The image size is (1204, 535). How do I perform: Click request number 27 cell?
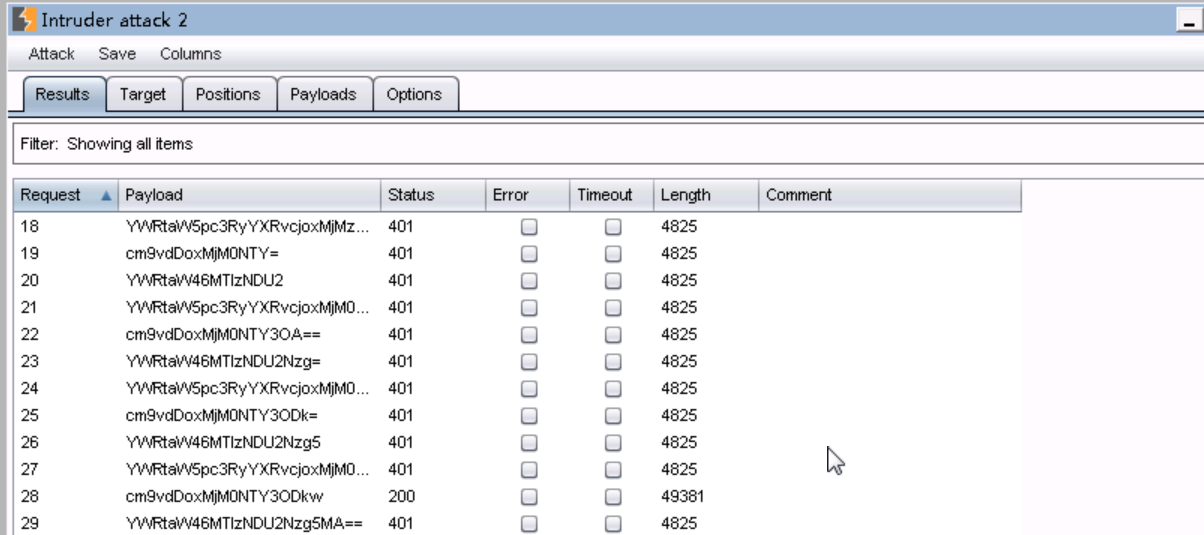[x=28, y=470]
